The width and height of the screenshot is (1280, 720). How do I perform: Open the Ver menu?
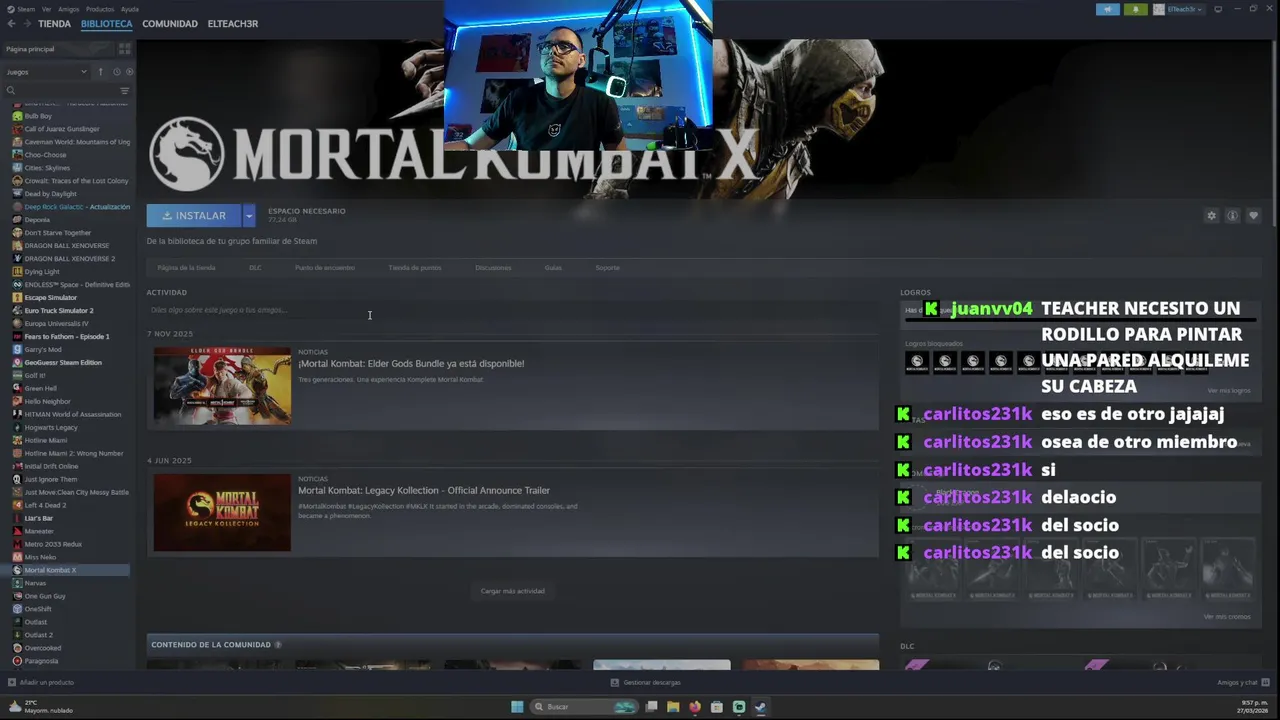click(46, 9)
